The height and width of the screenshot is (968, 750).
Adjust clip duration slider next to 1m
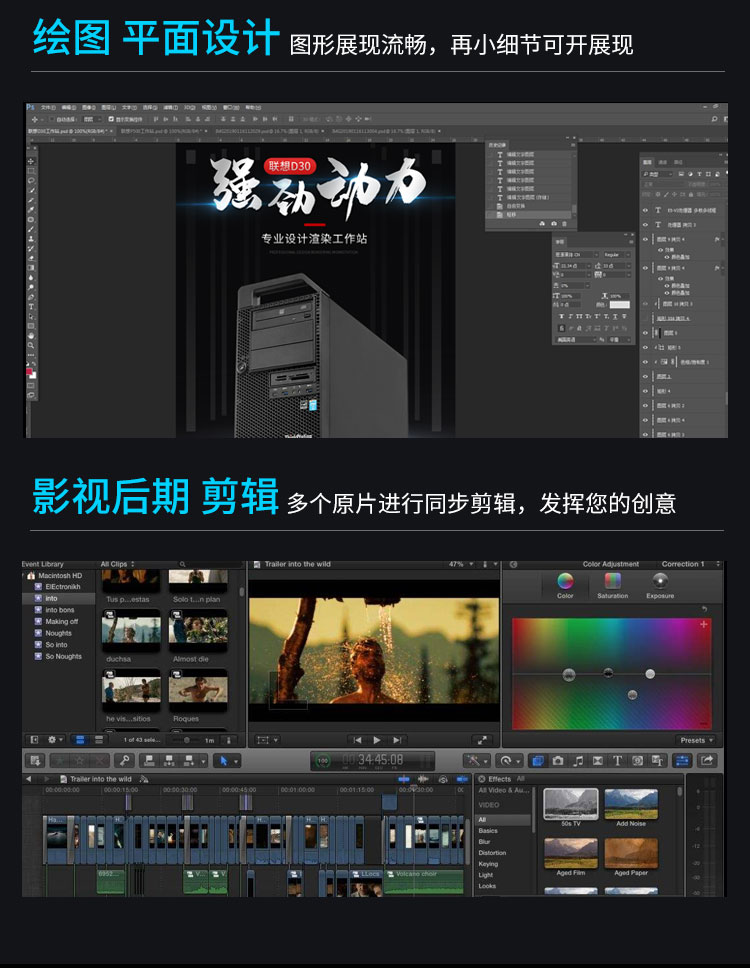186,740
